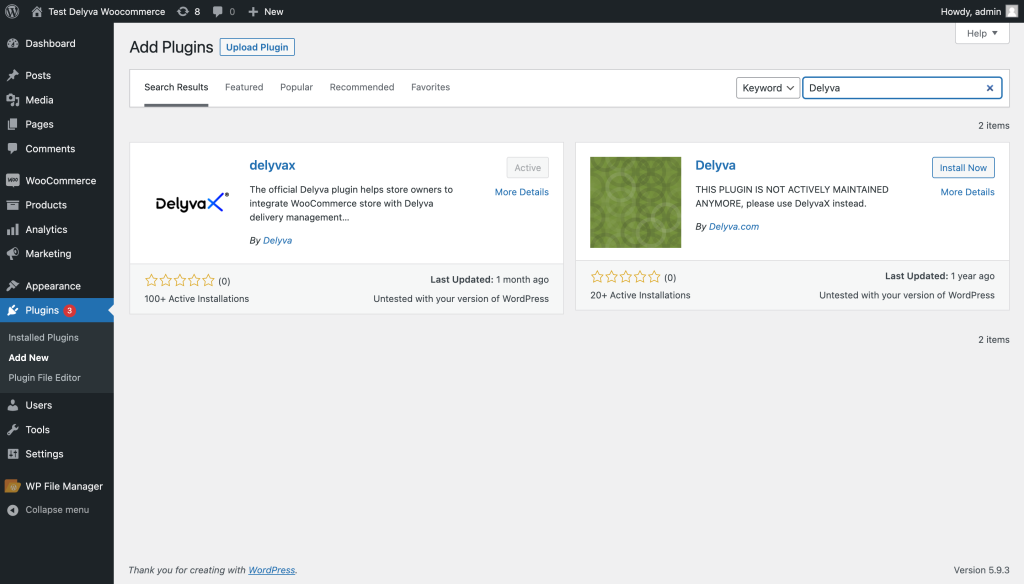Viewport: 1024px width, 584px height.
Task: Open the Howdy, admin account menu
Action: point(978,11)
